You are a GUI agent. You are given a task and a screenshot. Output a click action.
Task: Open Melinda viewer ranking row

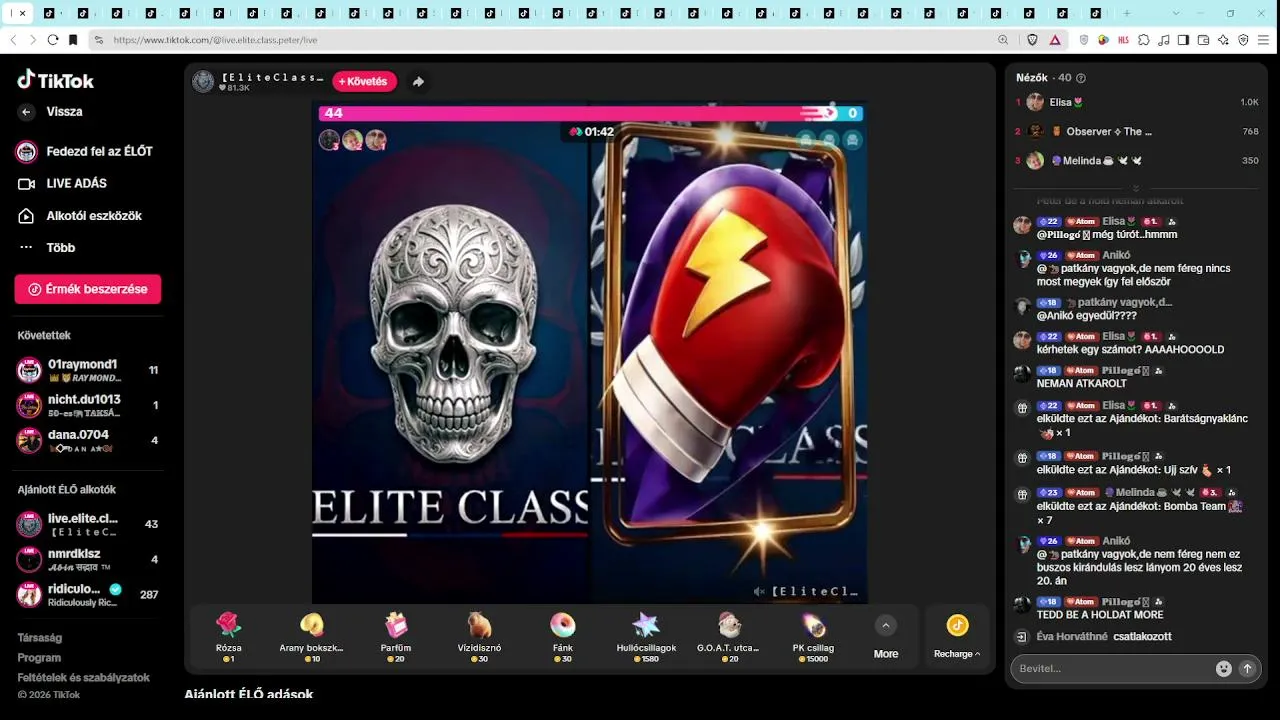[1137, 160]
